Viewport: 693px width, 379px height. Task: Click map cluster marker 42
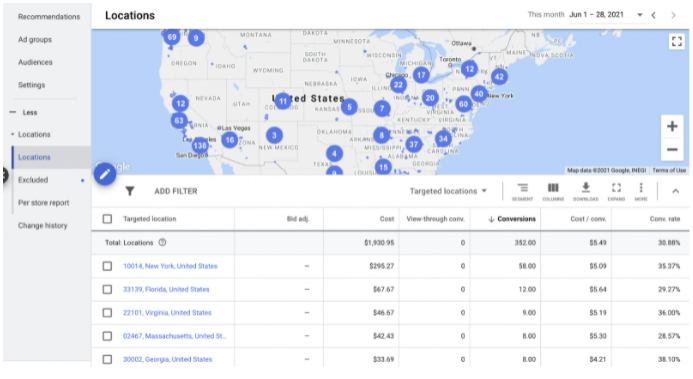point(499,77)
